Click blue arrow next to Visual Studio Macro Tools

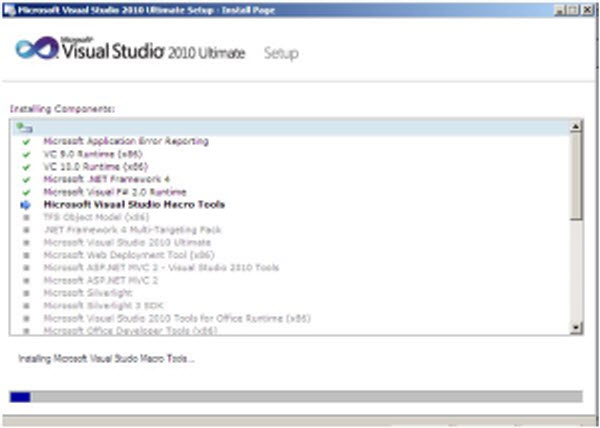pyautogui.click(x=25, y=205)
